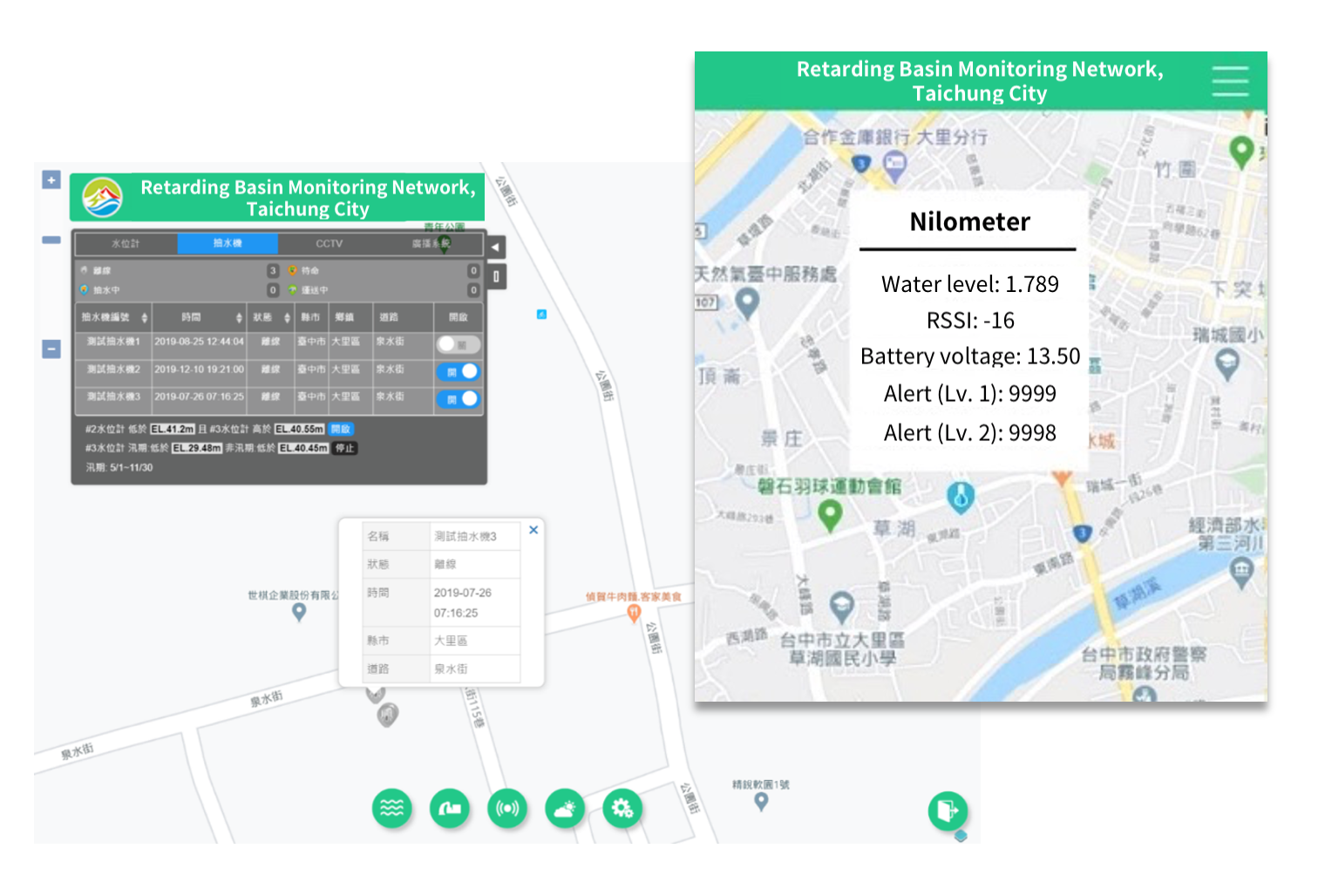
Task: Toggle the switch for 測試抽水機1
Action: click(x=458, y=343)
